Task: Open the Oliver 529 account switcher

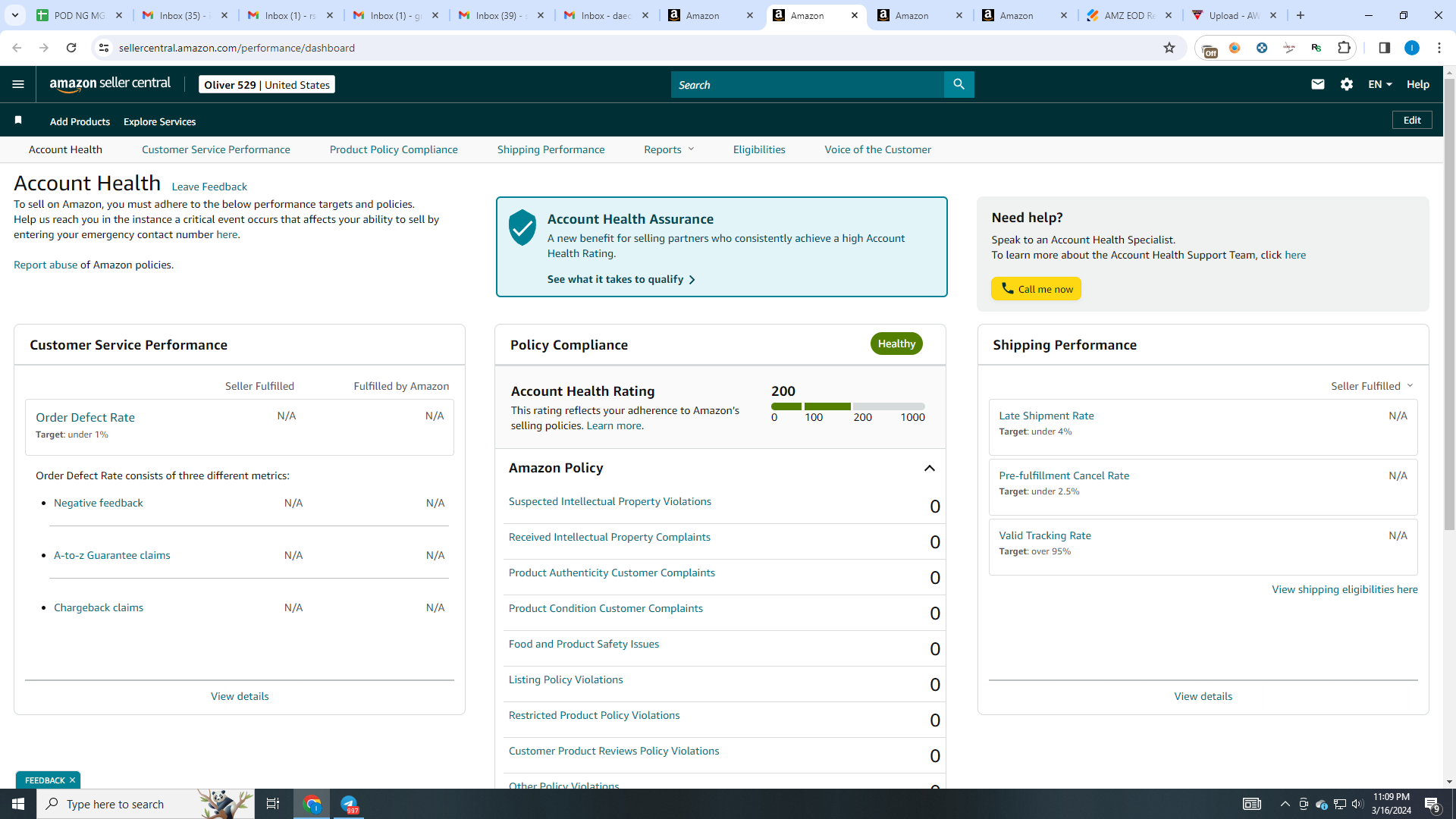Action: click(267, 84)
